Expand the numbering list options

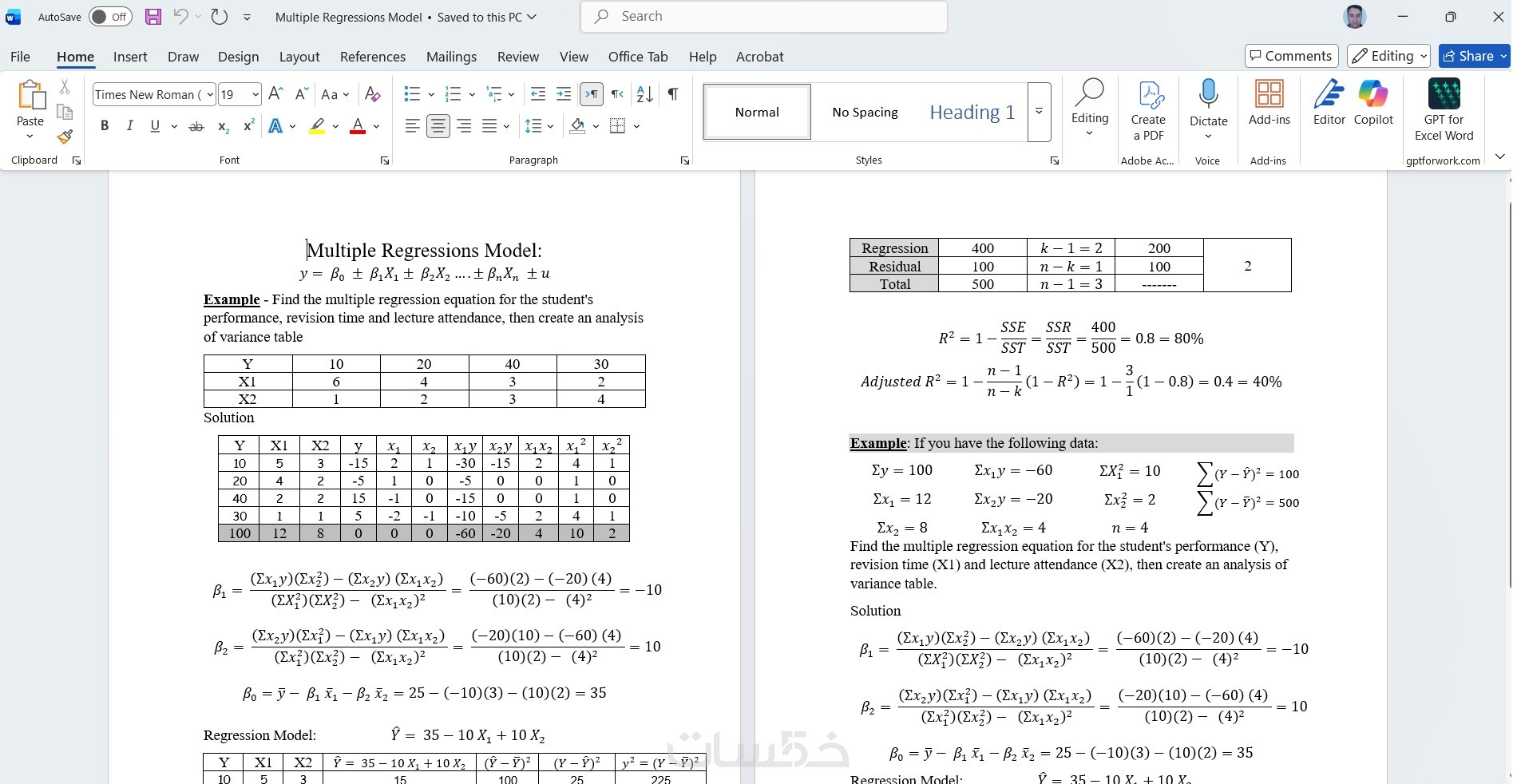pos(472,95)
